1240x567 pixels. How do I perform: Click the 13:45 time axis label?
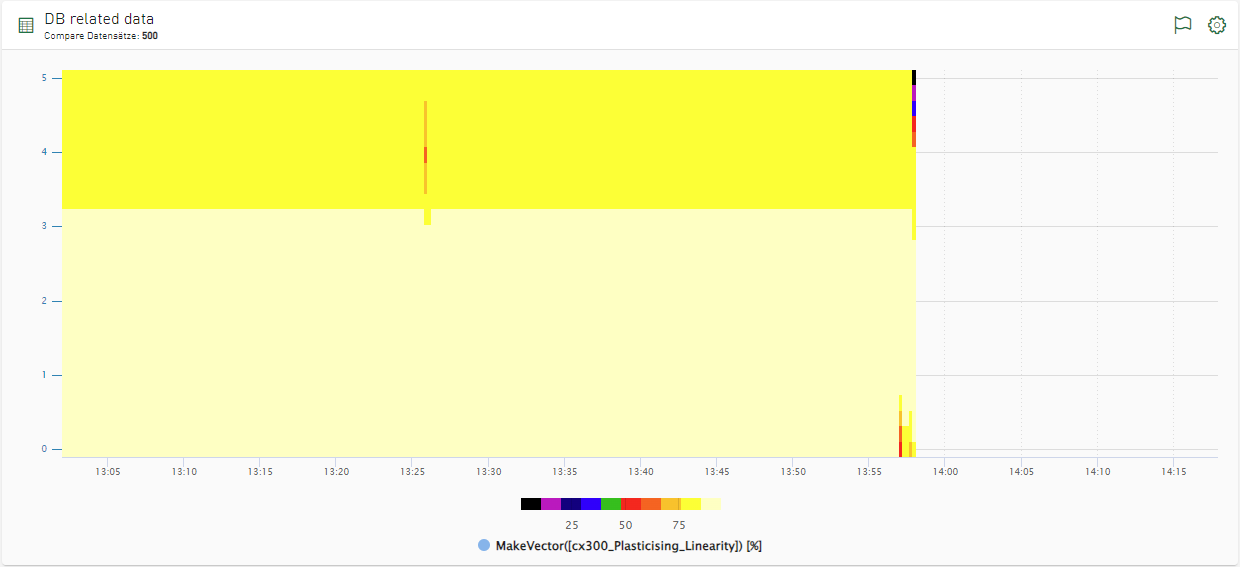[x=716, y=471]
